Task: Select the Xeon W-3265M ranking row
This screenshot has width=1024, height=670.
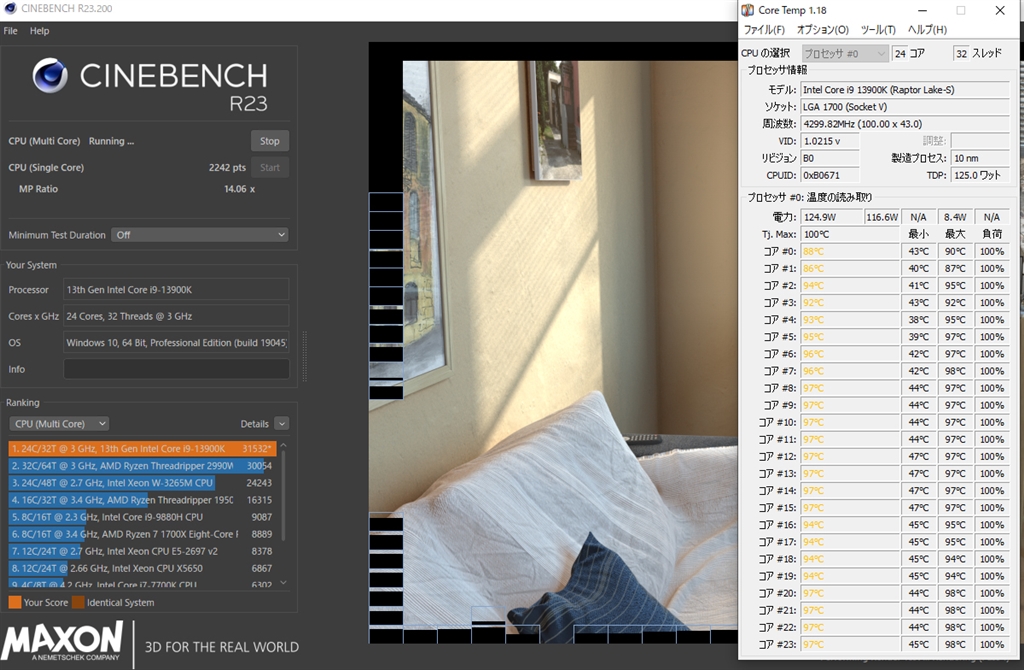Action: [142, 483]
